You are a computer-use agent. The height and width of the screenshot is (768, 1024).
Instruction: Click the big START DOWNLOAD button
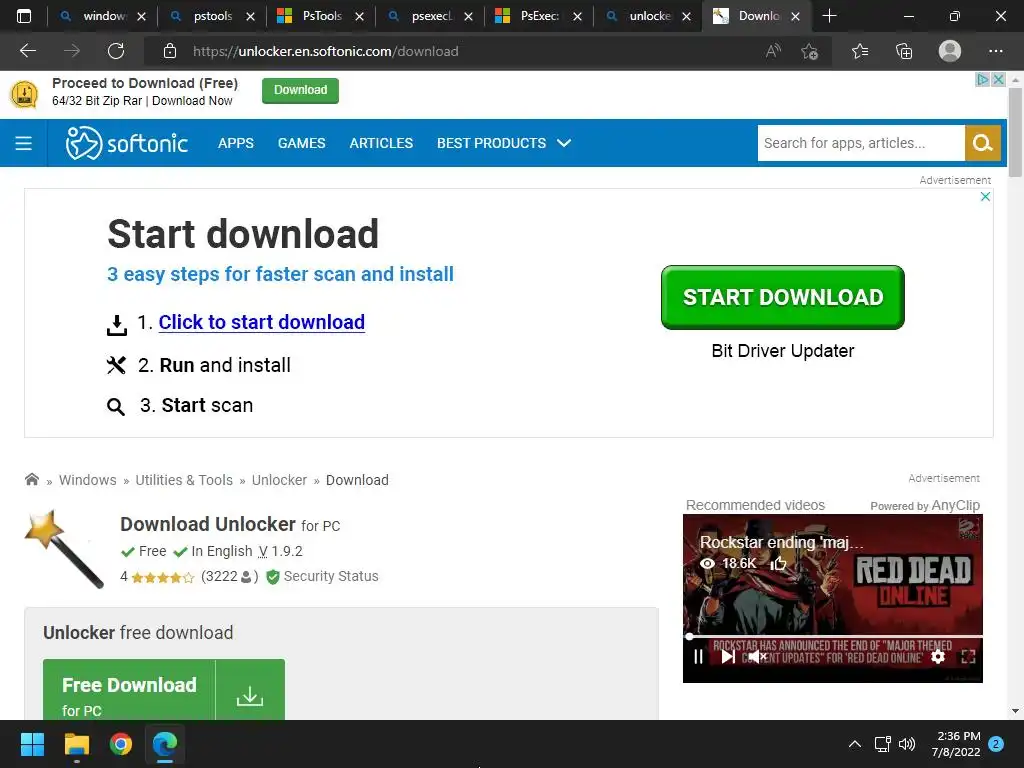782,297
